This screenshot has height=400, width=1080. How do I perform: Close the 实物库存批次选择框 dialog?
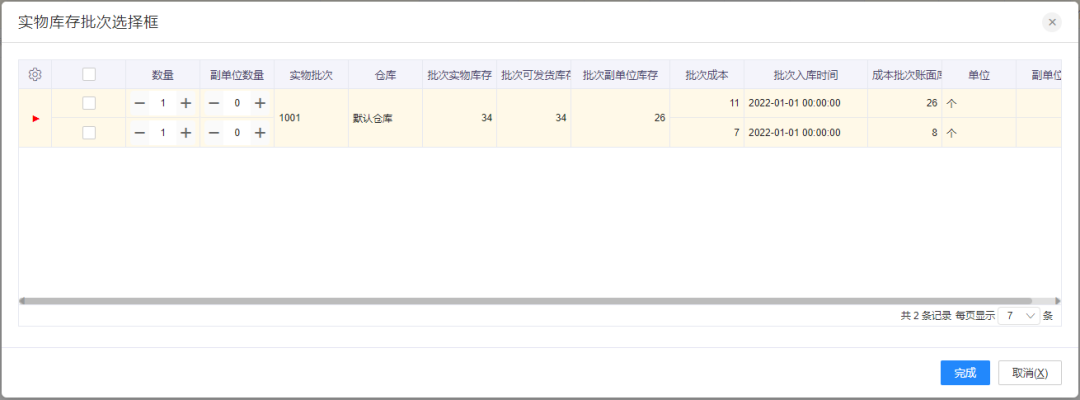tap(1051, 22)
